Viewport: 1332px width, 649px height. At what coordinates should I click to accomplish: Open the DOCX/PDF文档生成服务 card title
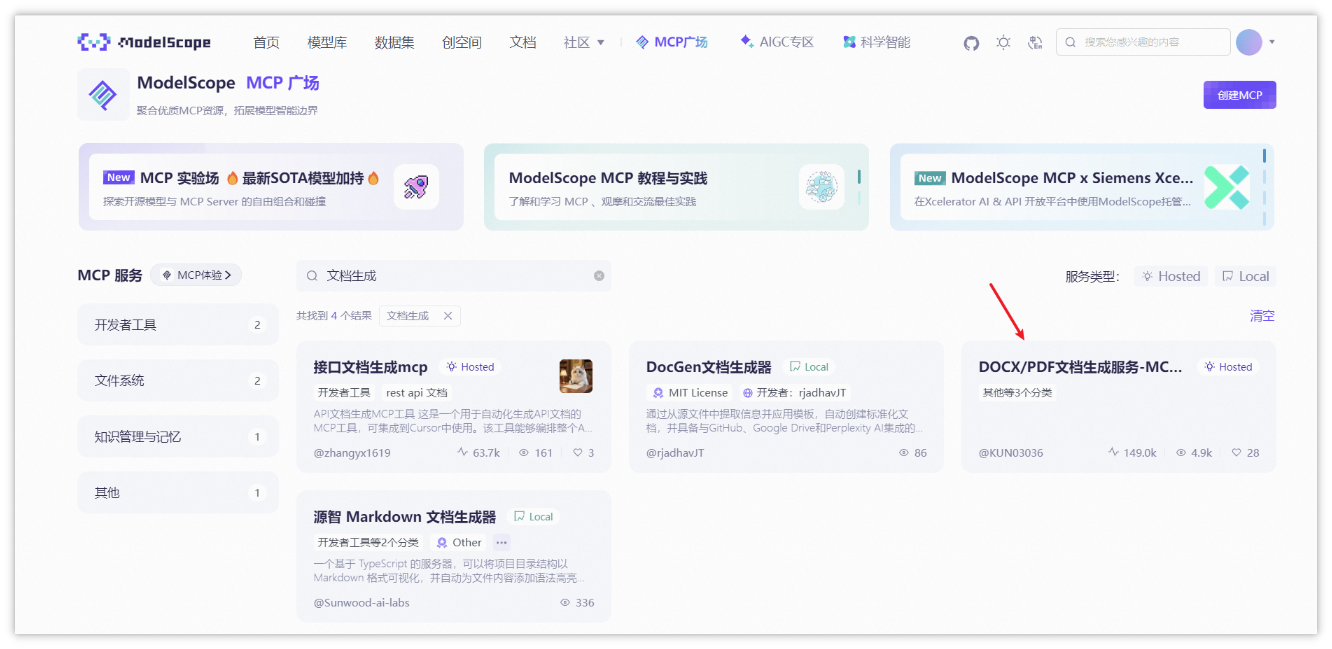[1080, 367]
